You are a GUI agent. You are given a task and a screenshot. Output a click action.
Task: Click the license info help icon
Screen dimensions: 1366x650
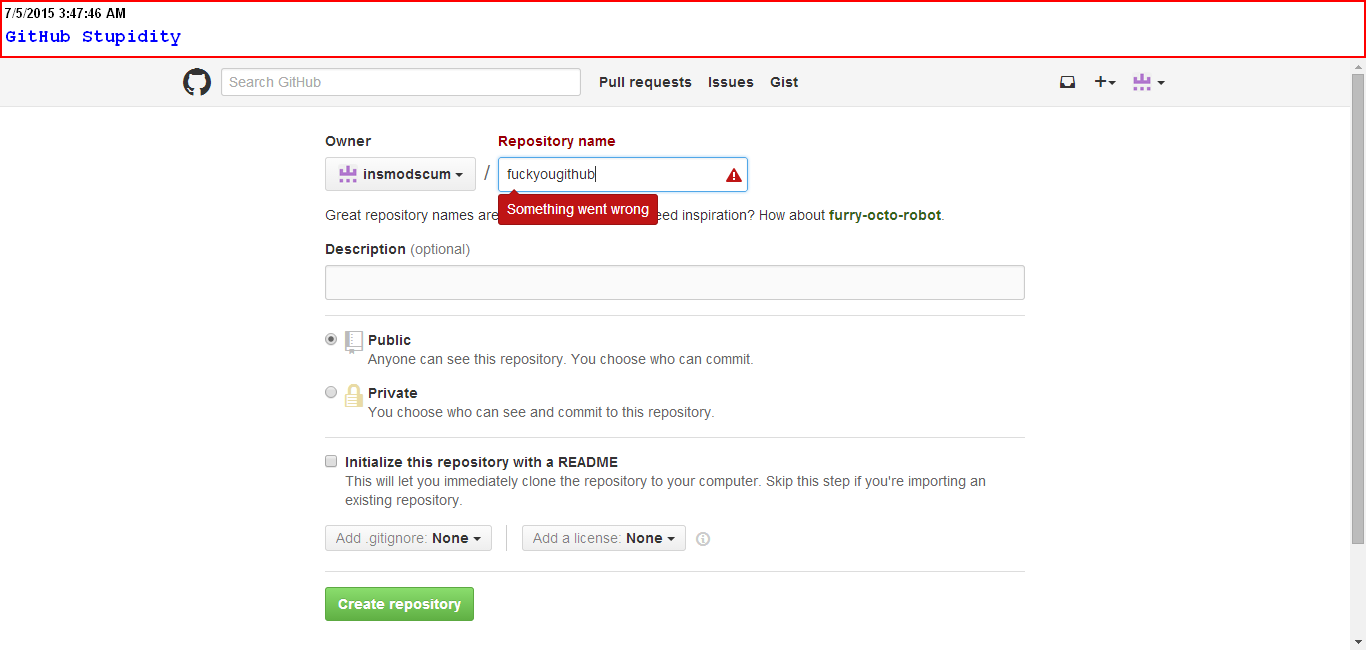click(x=703, y=539)
